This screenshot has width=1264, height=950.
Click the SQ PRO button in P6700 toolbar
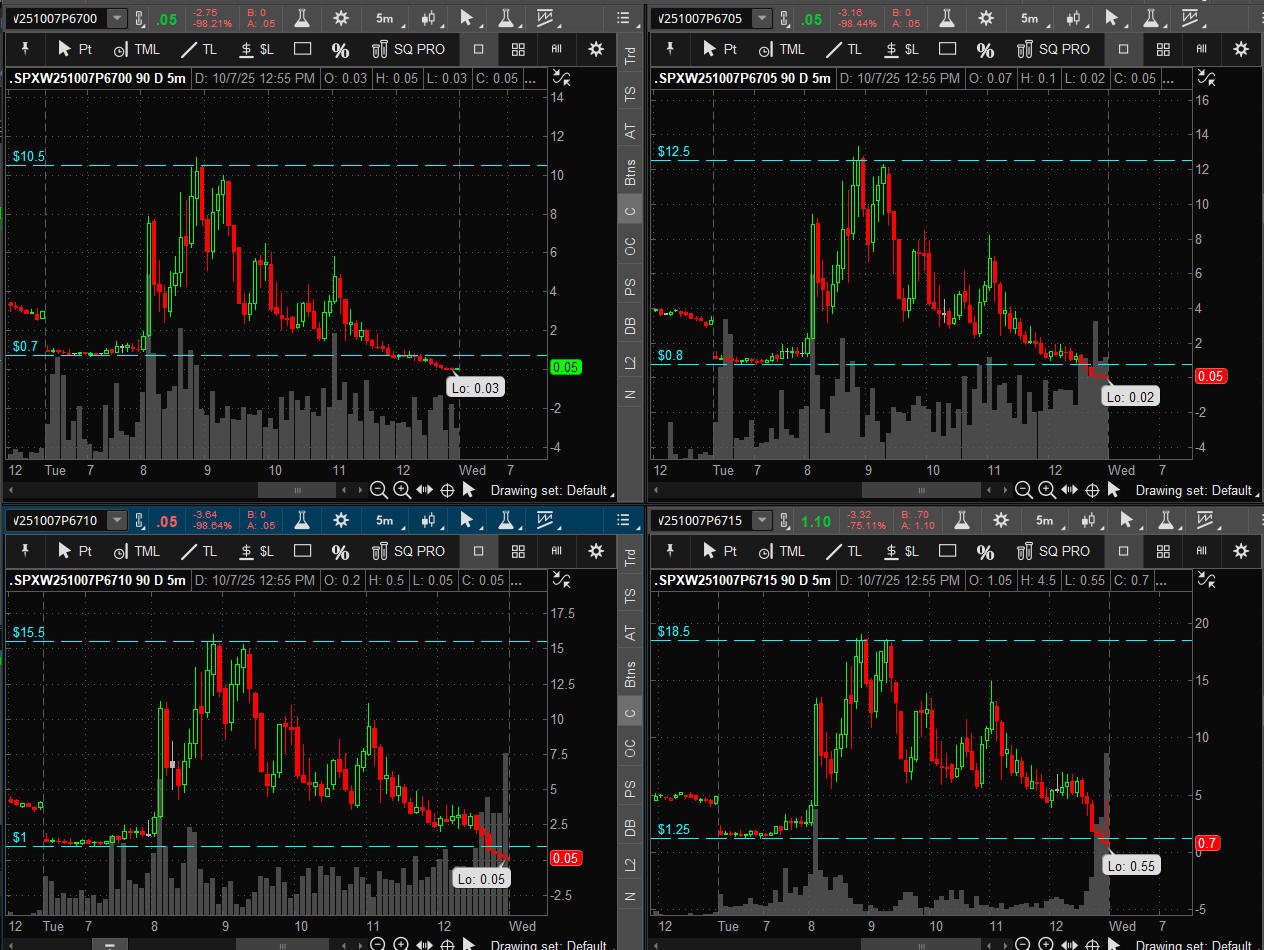click(x=408, y=49)
